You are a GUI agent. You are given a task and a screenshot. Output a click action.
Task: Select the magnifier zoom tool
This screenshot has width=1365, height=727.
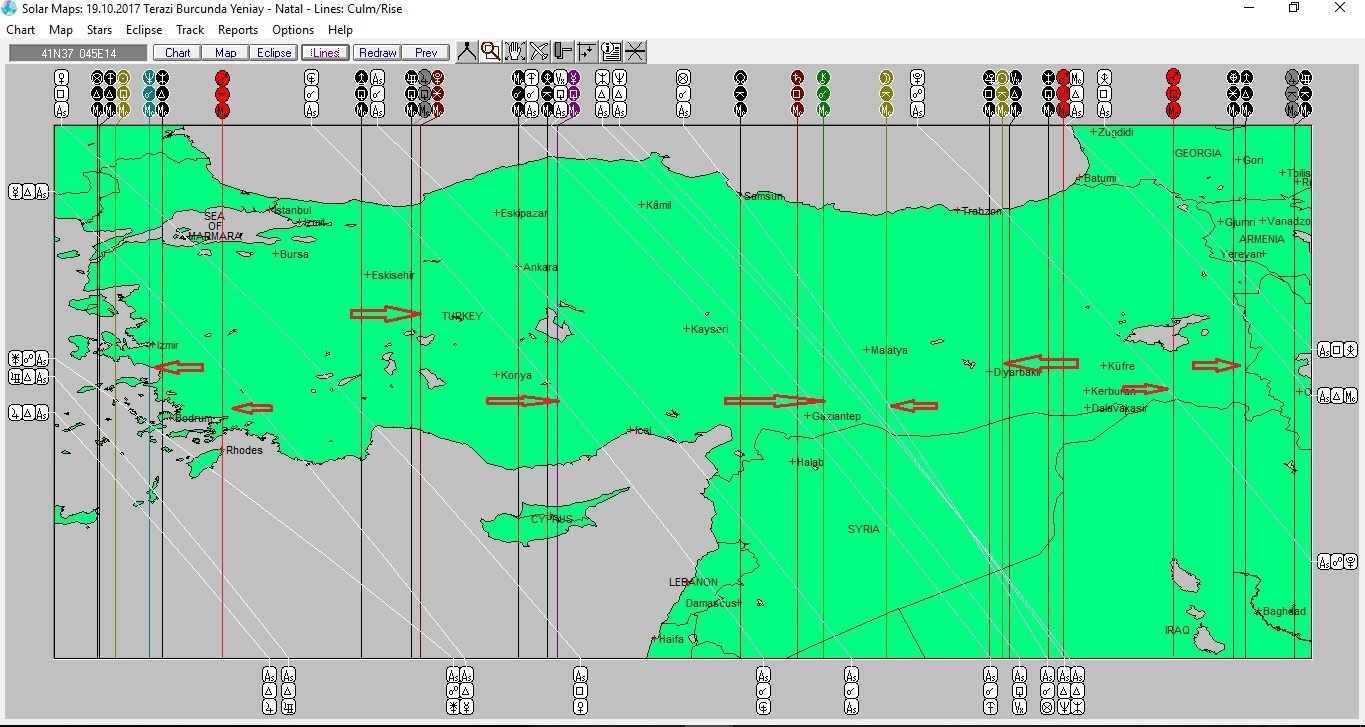point(491,52)
